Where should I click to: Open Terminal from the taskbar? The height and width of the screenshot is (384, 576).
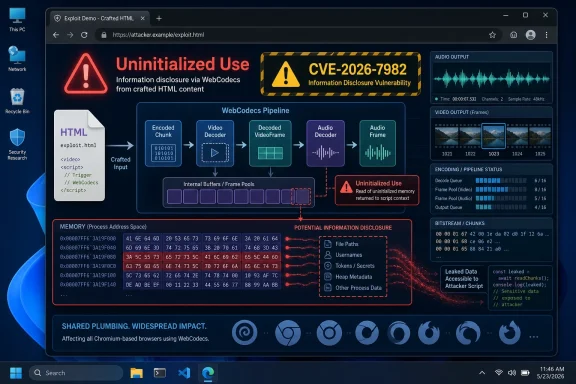(x=160, y=373)
